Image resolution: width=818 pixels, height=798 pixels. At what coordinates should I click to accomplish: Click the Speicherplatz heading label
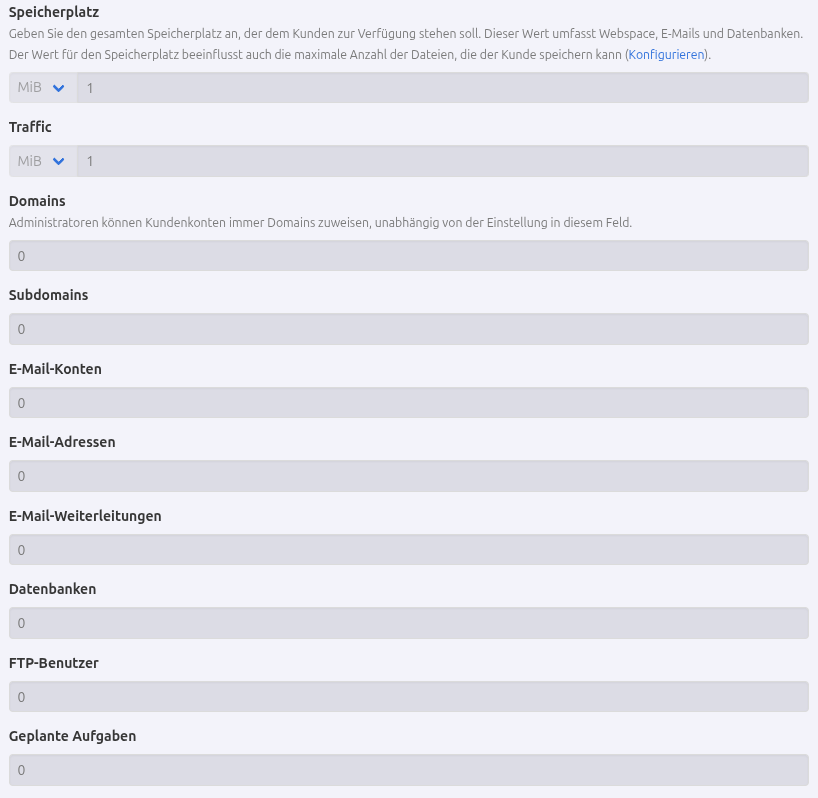[x=54, y=12]
